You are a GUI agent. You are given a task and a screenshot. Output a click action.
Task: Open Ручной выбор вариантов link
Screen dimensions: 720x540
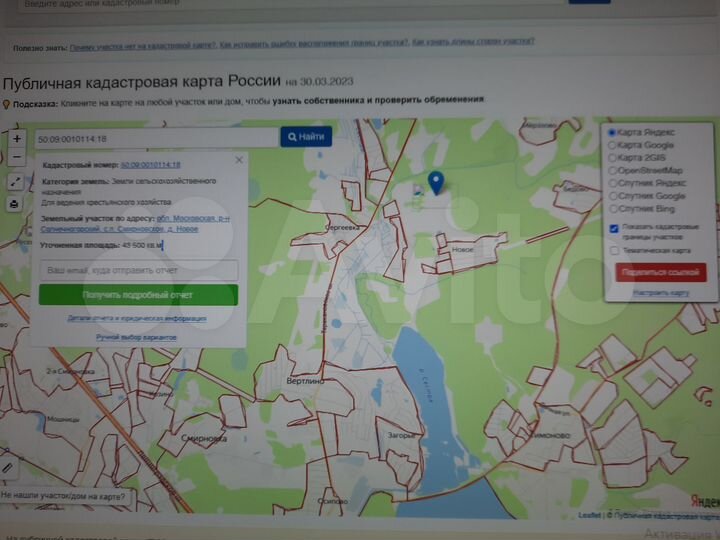136,338
